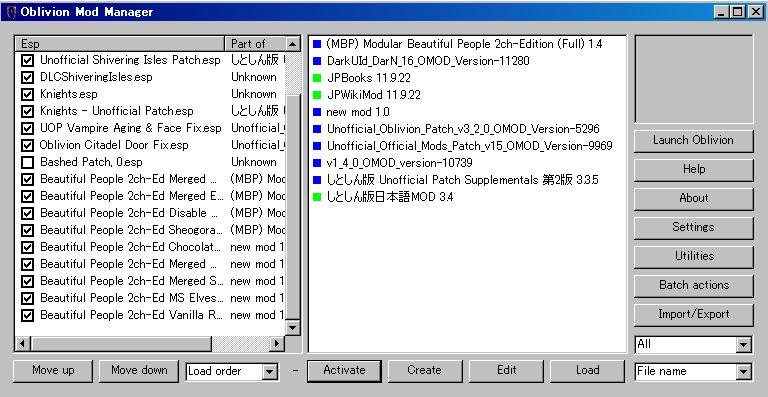Viewport: 768px width, 397px height.
Task: Click the Load button
Action: (x=587, y=371)
